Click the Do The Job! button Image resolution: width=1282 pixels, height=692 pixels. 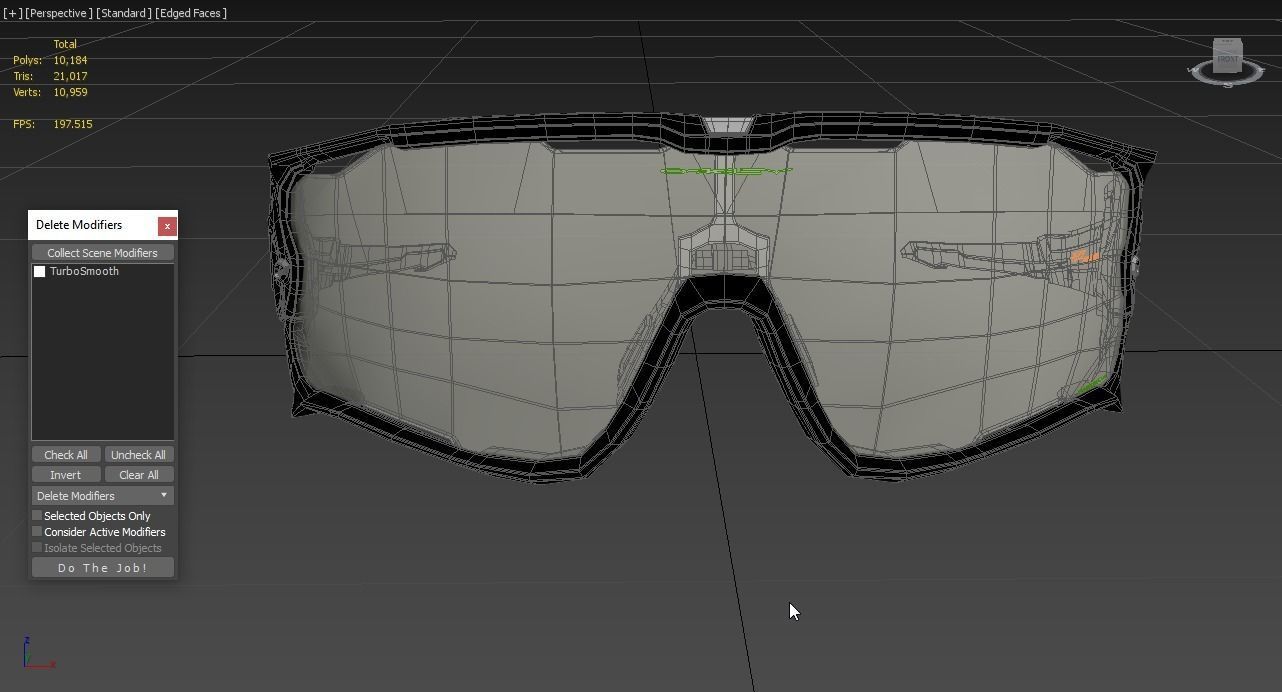coord(102,568)
